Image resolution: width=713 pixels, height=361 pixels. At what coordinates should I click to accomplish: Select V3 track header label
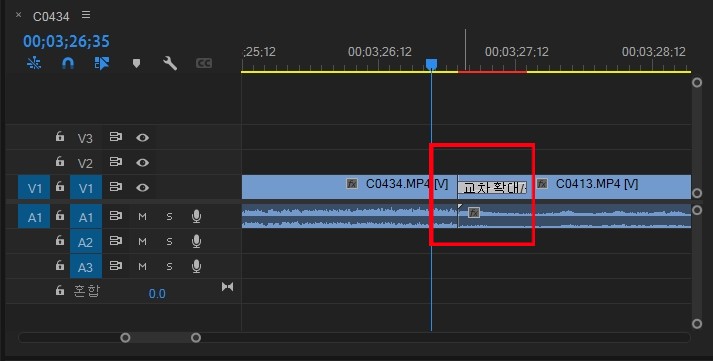tap(85, 138)
